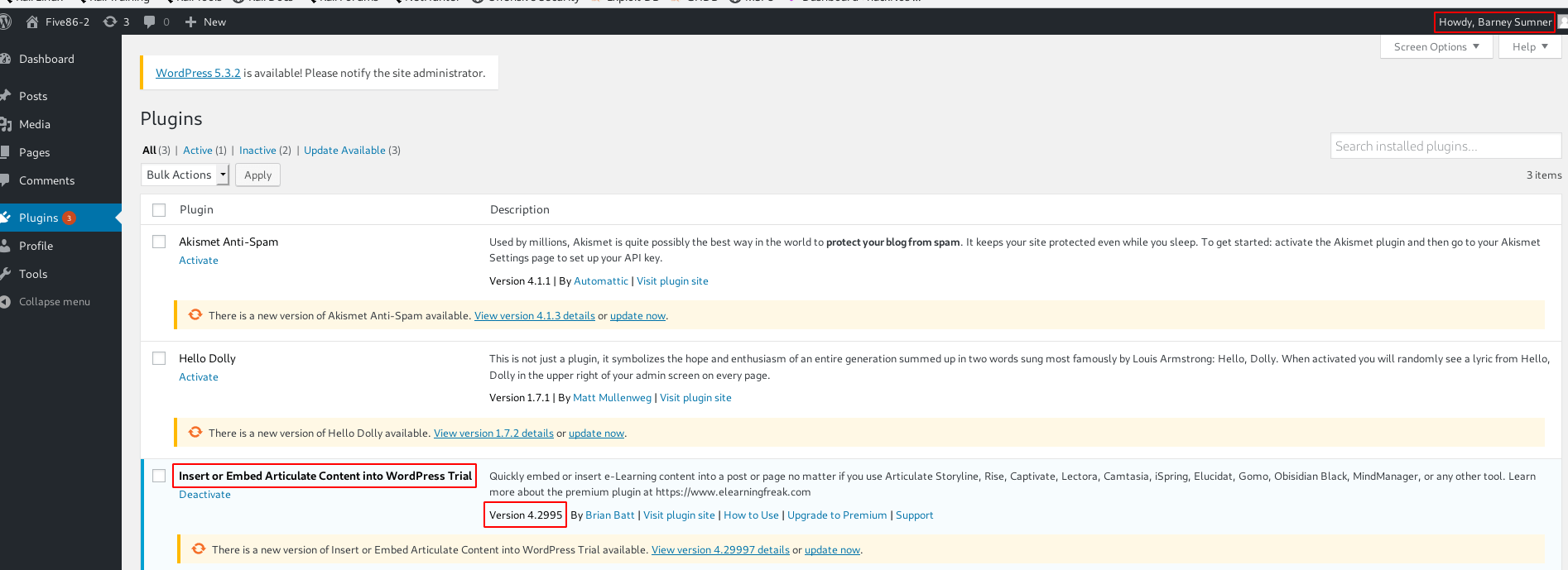Open Dashboard in the sidebar
Image resolution: width=1568 pixels, height=570 pixels.
(46, 59)
